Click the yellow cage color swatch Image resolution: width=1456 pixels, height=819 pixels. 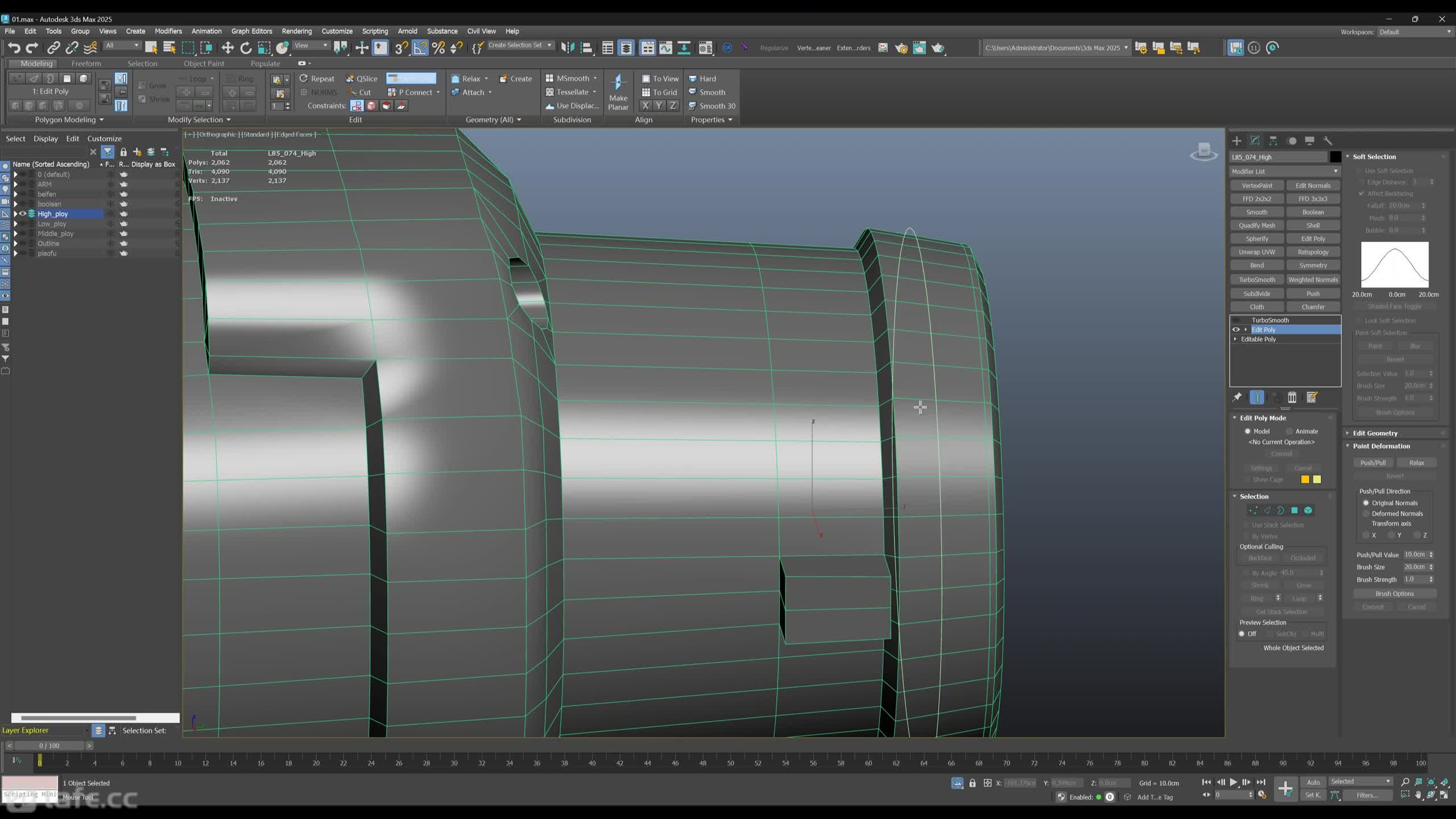click(x=1317, y=479)
